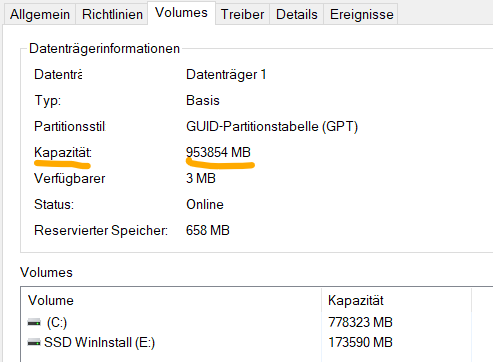This screenshot has width=493, height=362.
Task: Click the Kapazität column header in list
Action: point(397,300)
